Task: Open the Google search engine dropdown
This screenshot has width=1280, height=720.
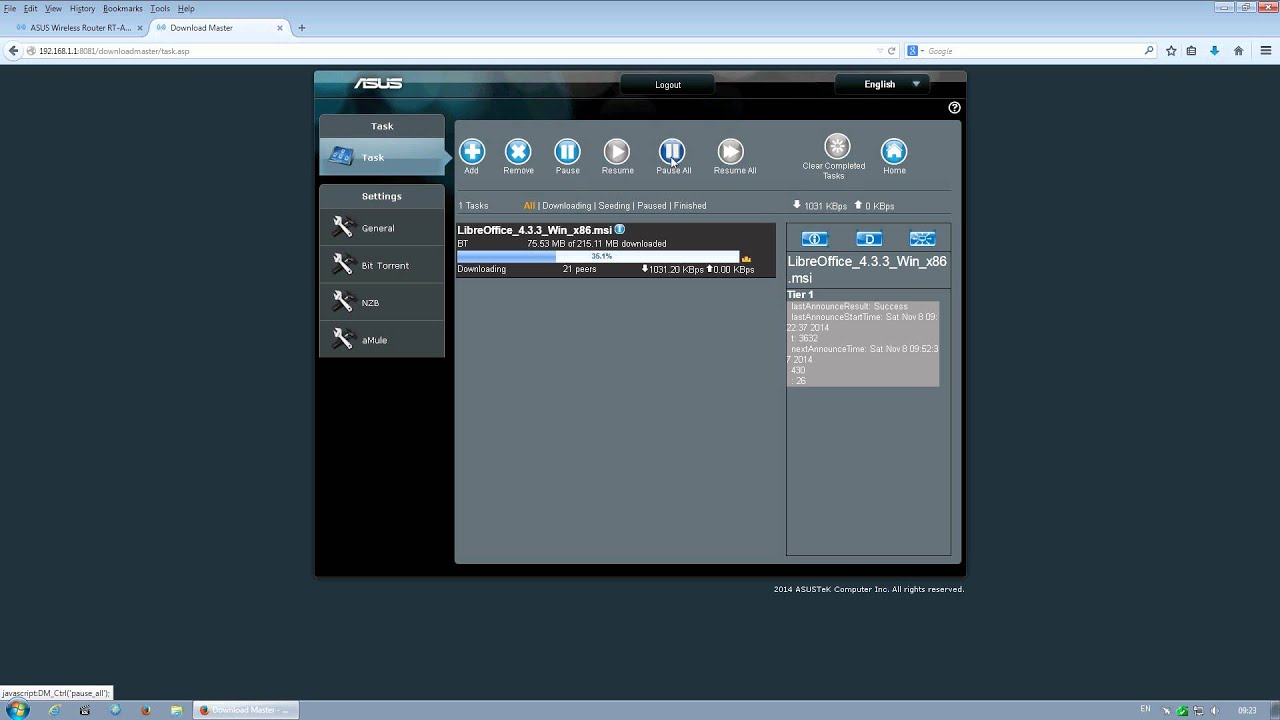Action: tap(914, 51)
